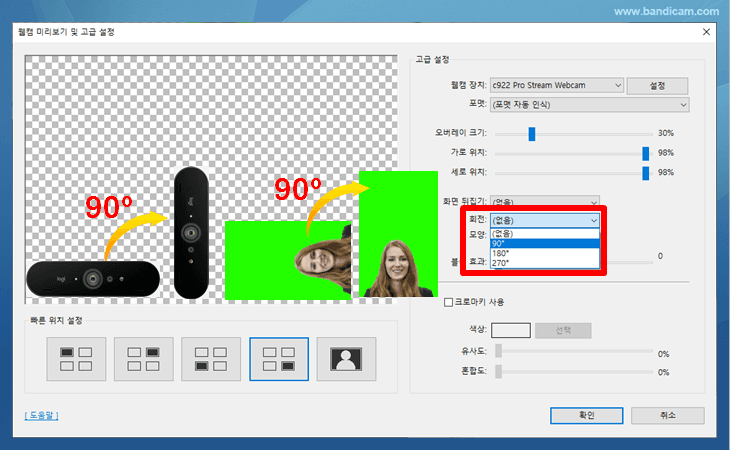Open the 웹캠 장치 device dropdown

[x=550, y=86]
